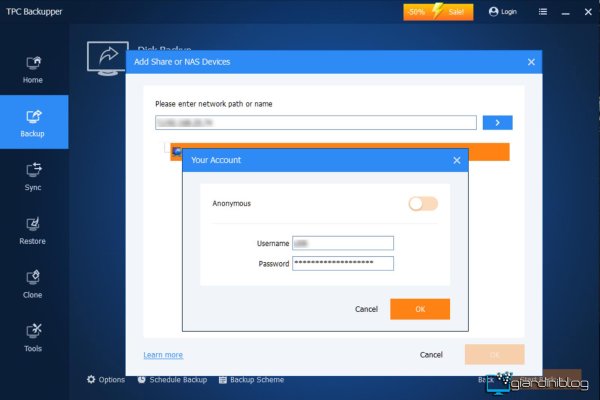Image resolution: width=600 pixels, height=400 pixels.
Task: Click the -50% Sale banner
Action: 438,12
